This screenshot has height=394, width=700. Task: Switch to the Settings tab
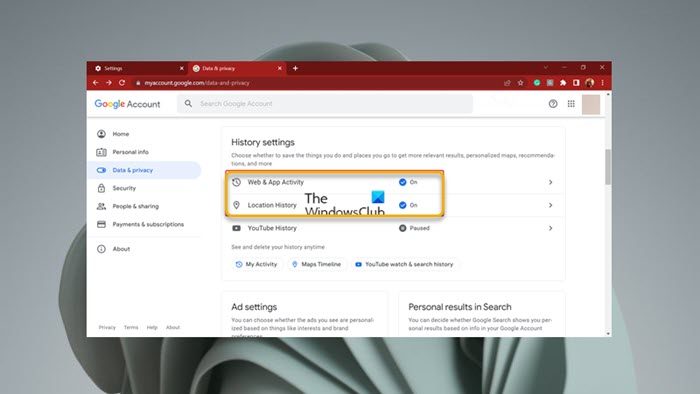pos(138,68)
